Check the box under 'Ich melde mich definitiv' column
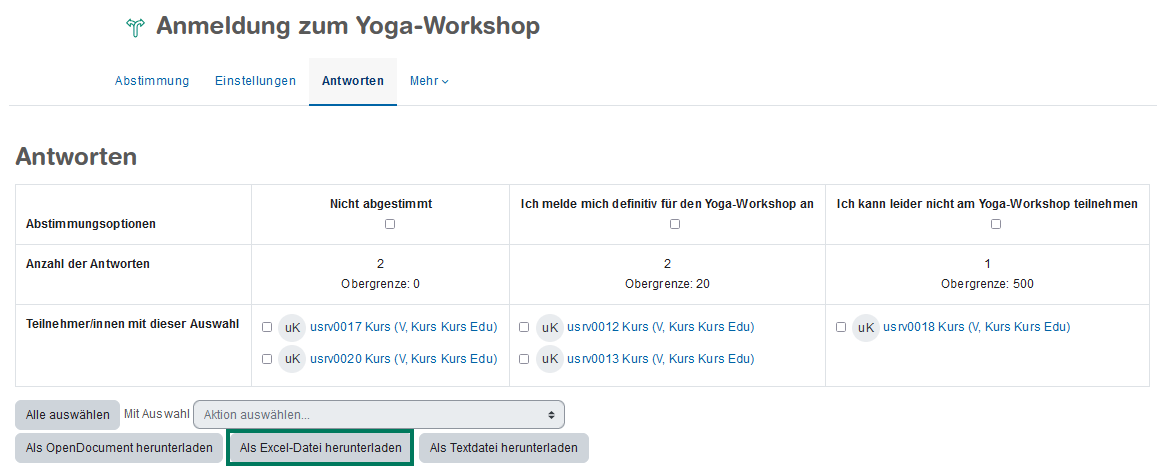The height and width of the screenshot is (469, 1159). click(x=675, y=224)
